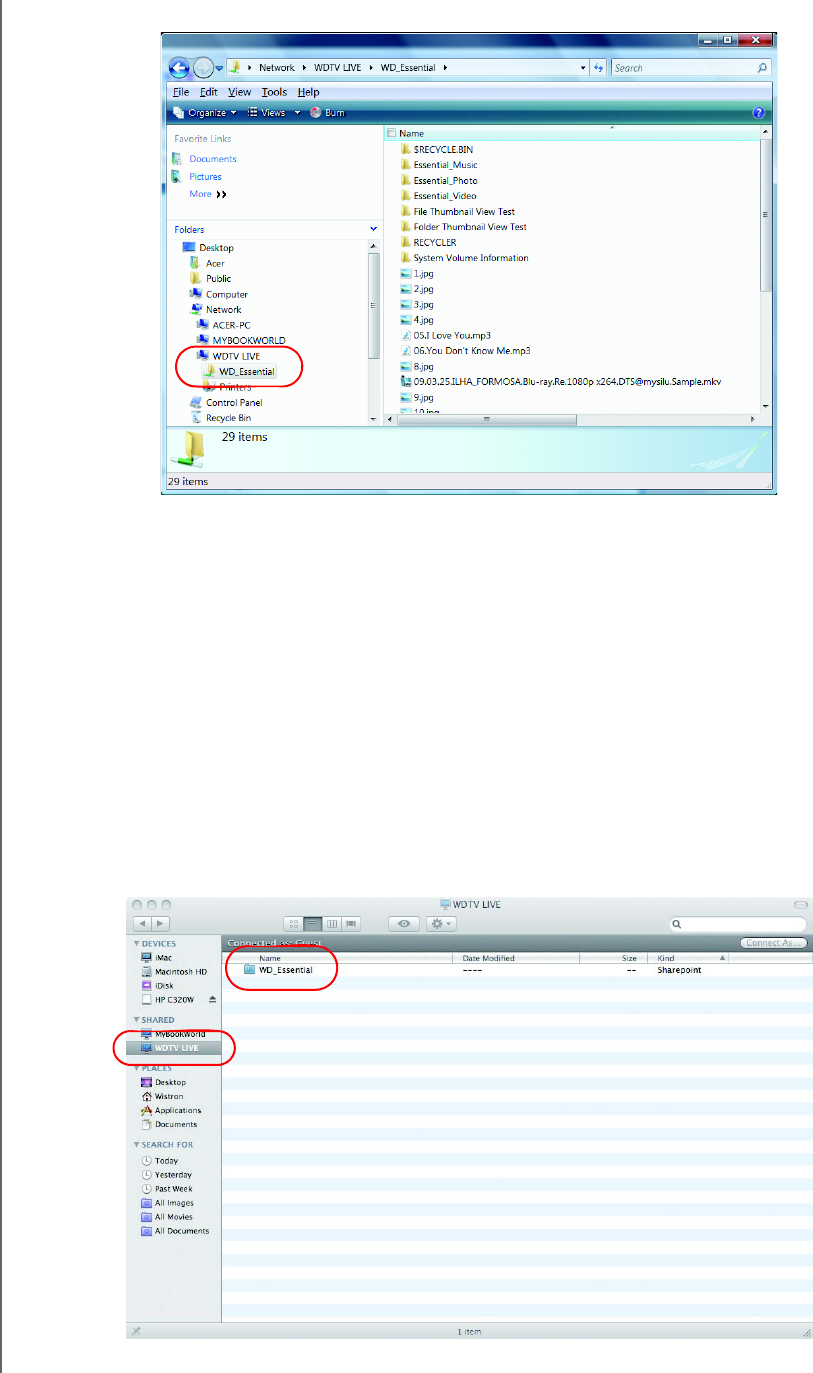Open the Documents favorite link
Screen dimensions: 813x1373
click(x=212, y=159)
